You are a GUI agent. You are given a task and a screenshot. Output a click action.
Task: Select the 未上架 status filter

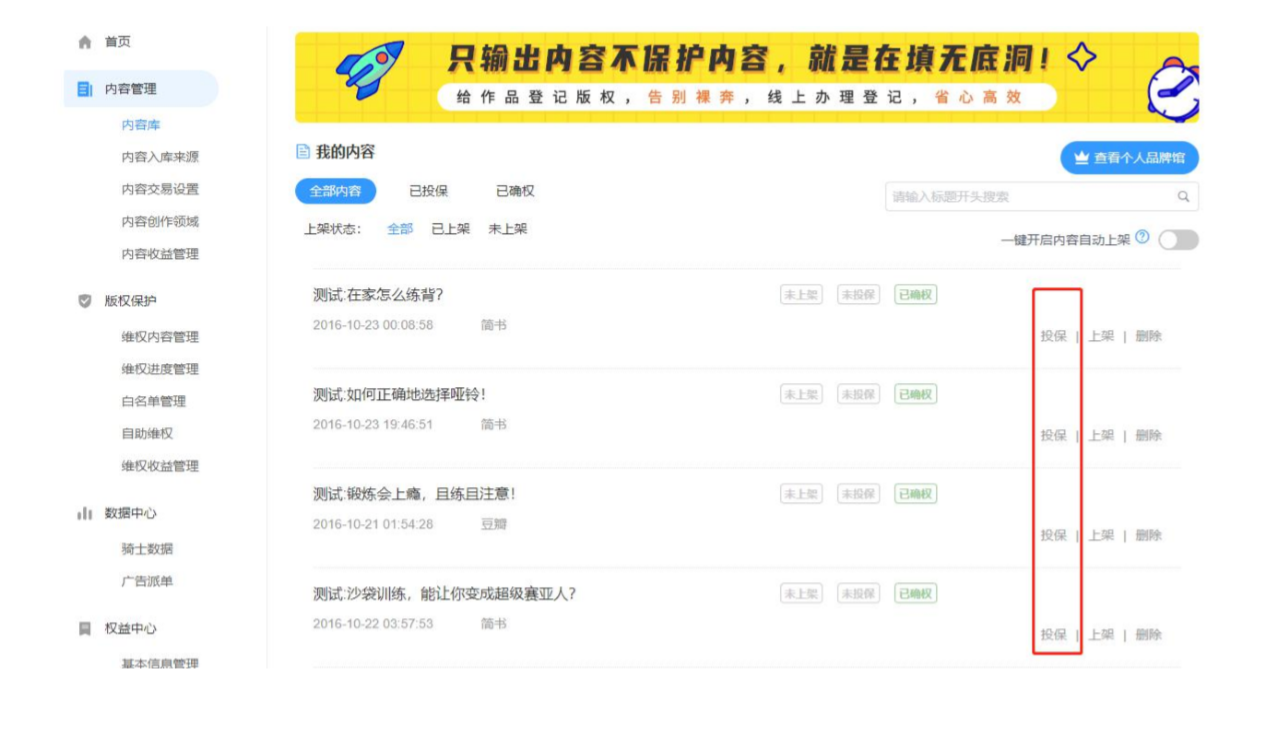tap(507, 229)
